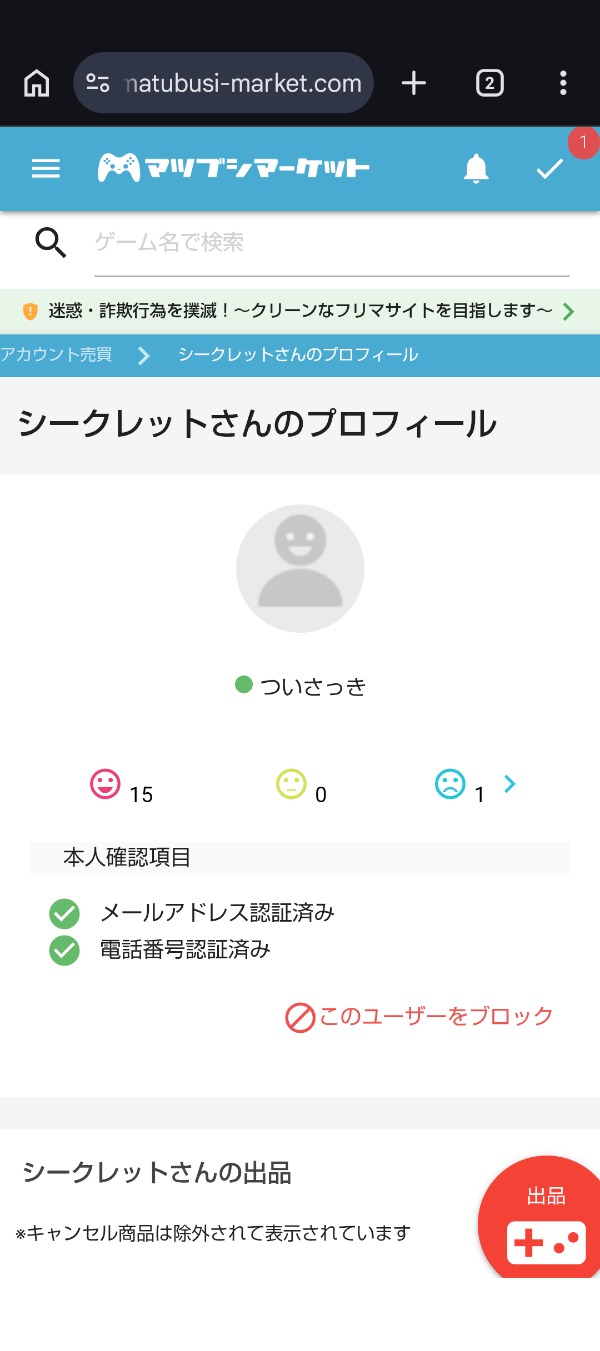The image size is (600, 1351).
Task: Tap the ゲーム名で検索 search field
Action: point(330,243)
